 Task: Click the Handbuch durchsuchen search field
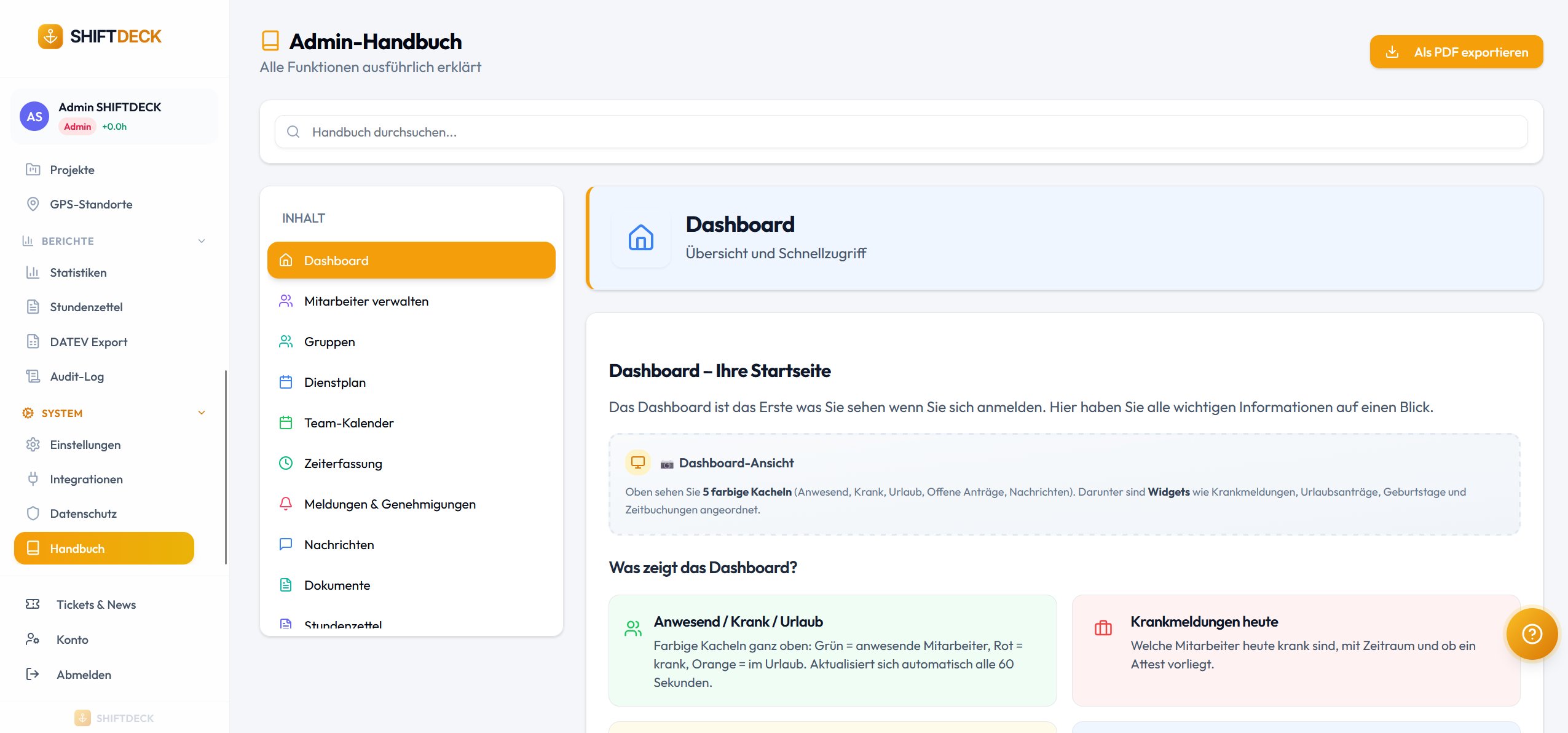900,132
